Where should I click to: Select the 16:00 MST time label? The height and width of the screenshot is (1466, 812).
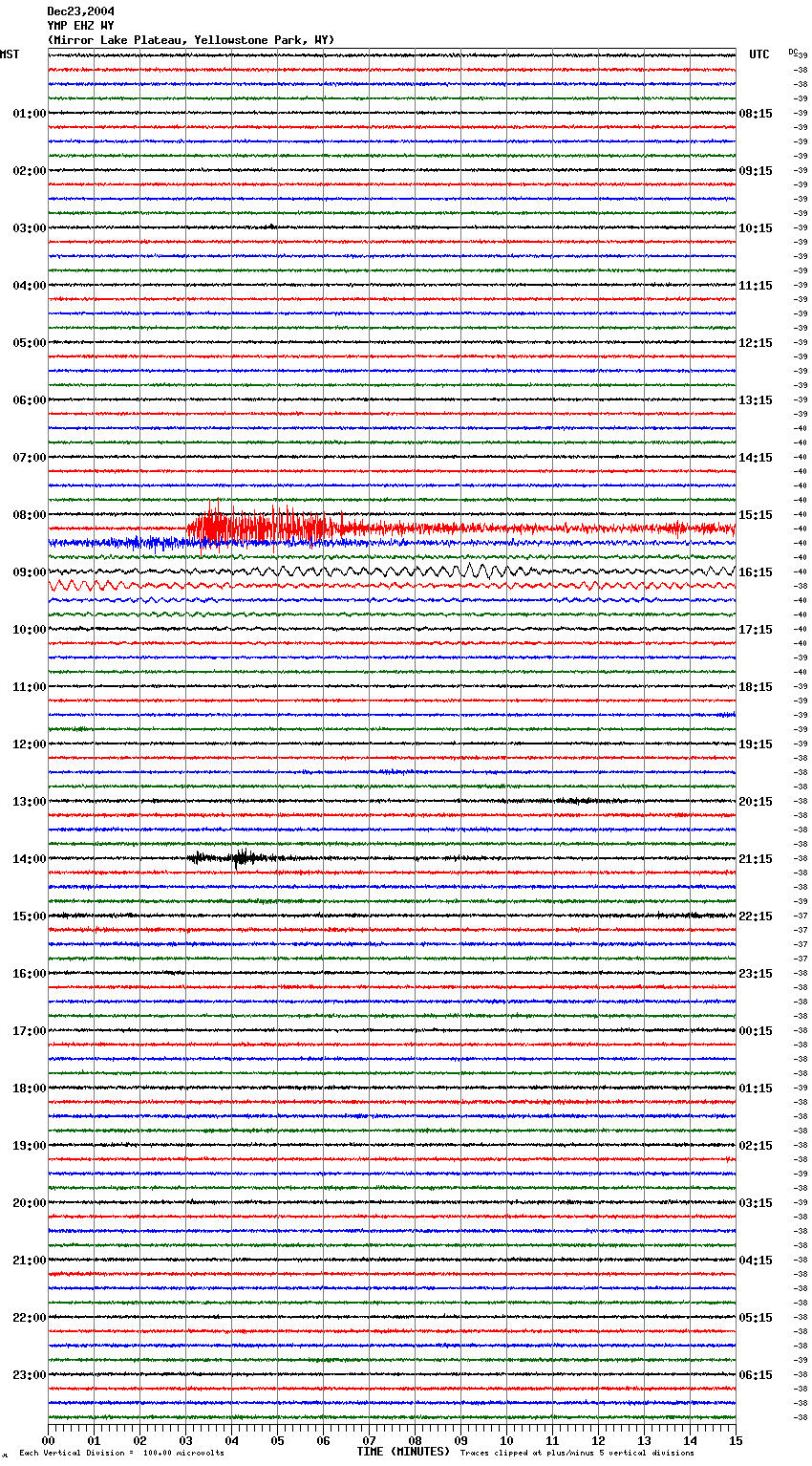[30, 974]
